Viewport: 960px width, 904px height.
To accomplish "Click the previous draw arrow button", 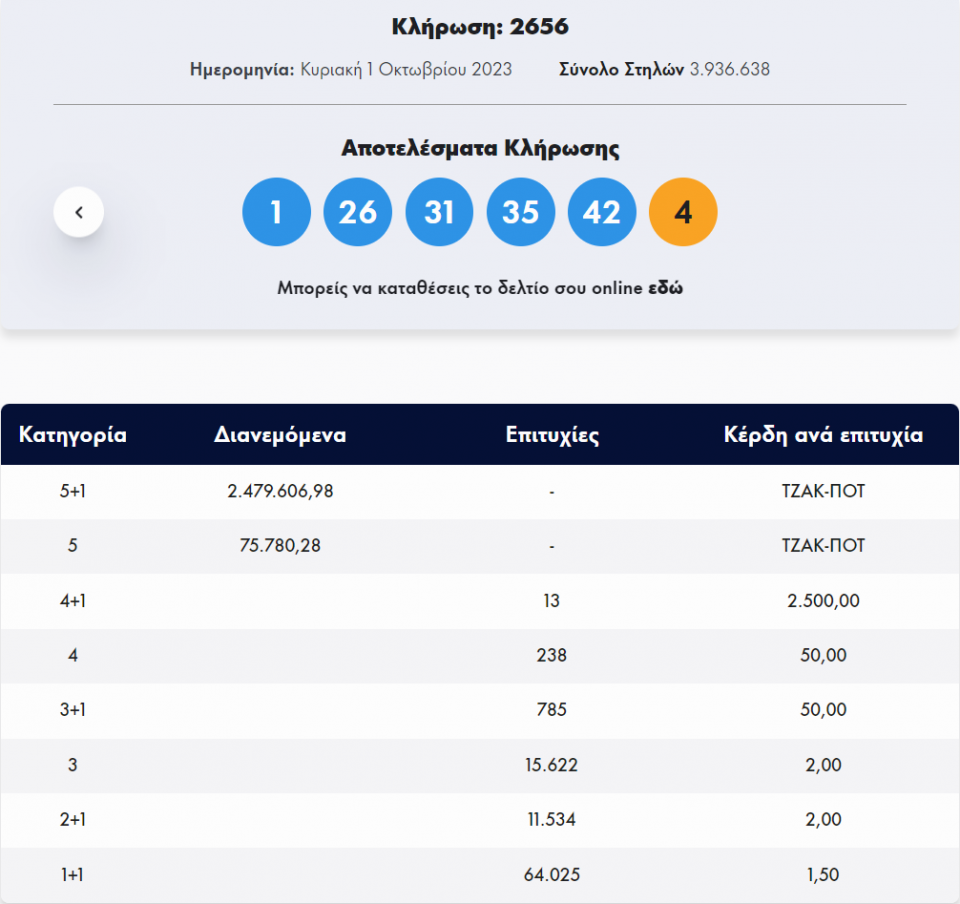I will tap(79, 212).
